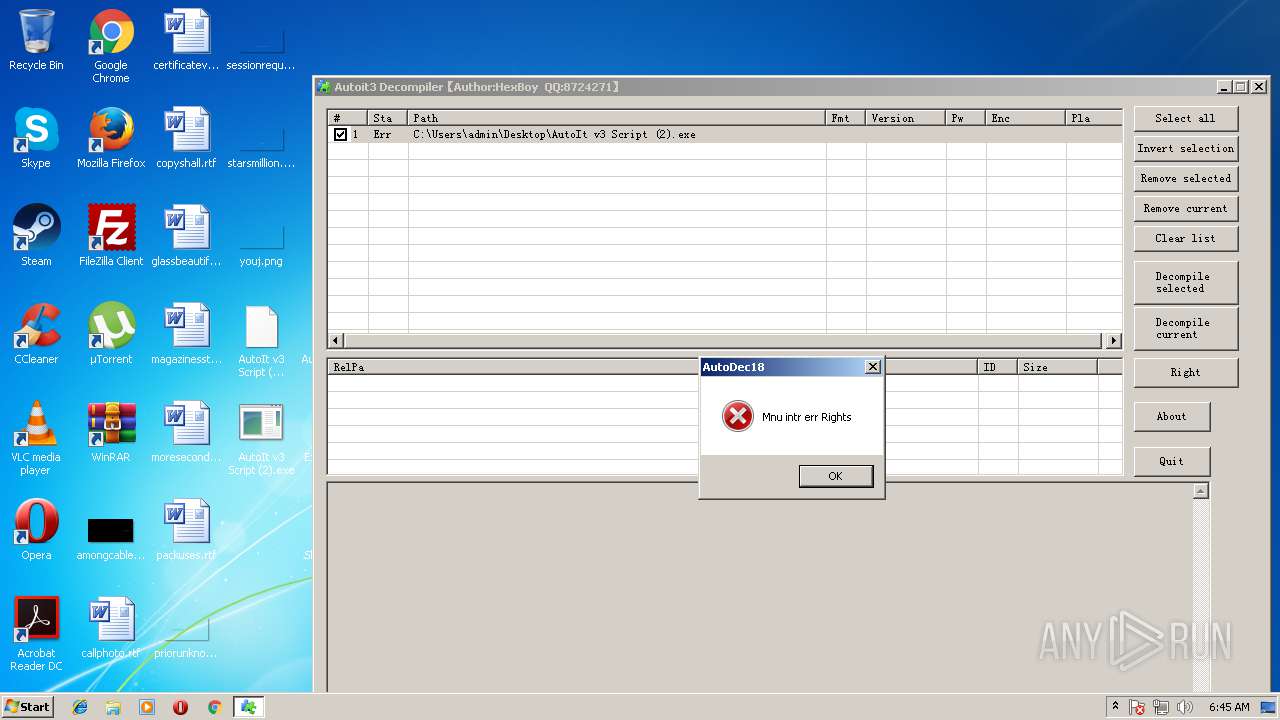1280x720 pixels.
Task: Select the copyshall.rtf desktop file
Action: click(186, 139)
